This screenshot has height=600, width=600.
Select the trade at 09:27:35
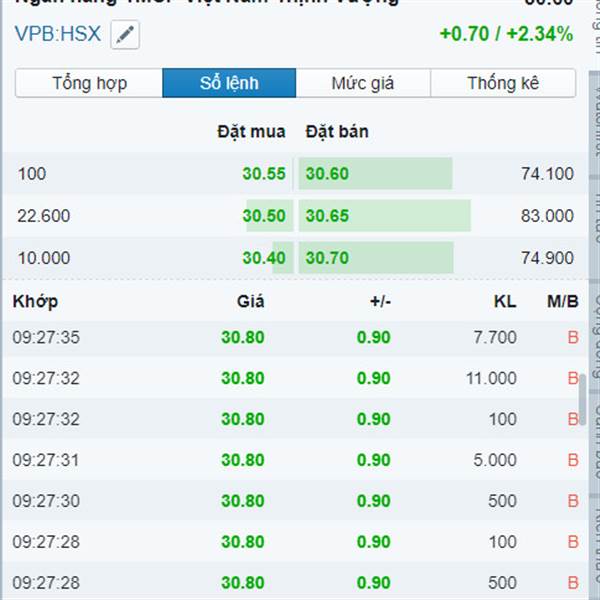[295, 338]
